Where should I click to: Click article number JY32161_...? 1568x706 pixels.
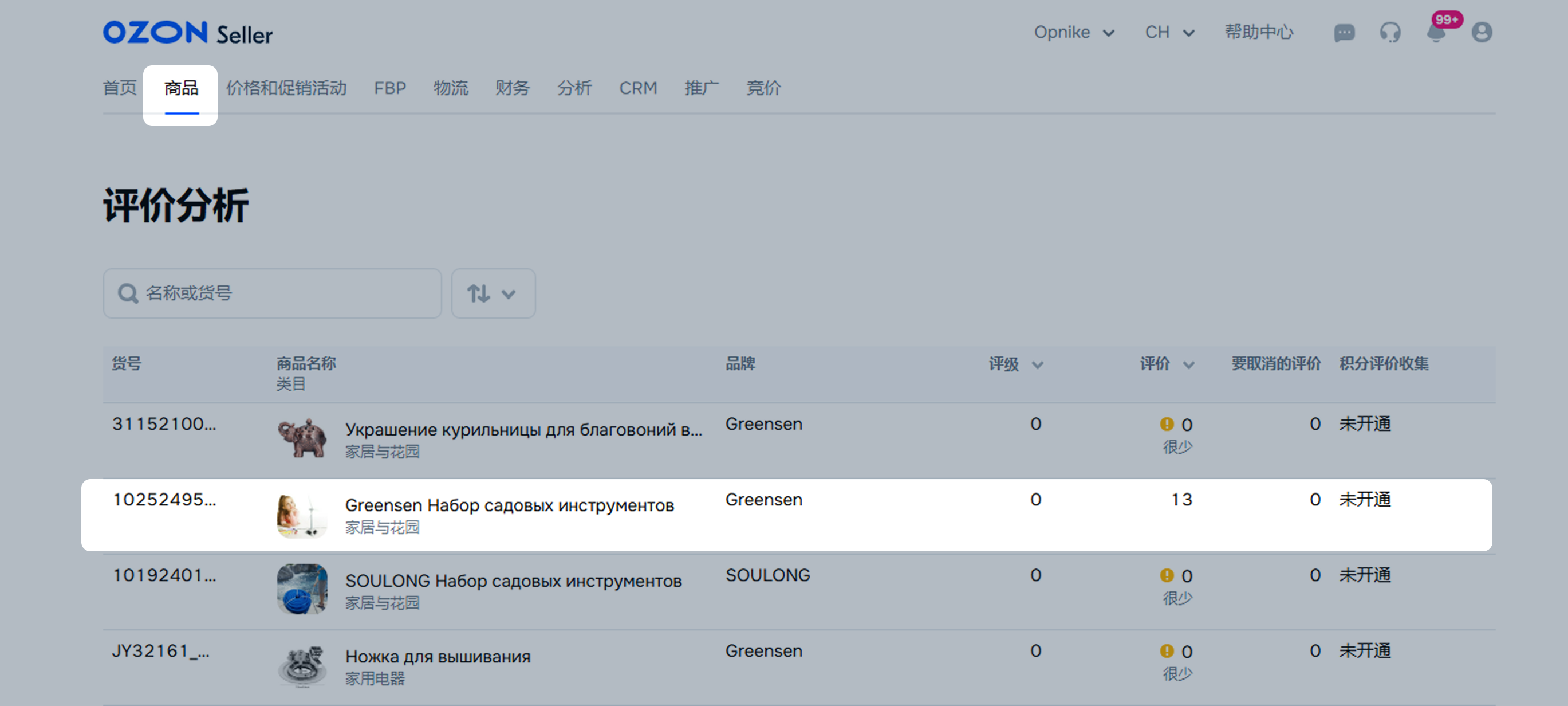(x=161, y=651)
